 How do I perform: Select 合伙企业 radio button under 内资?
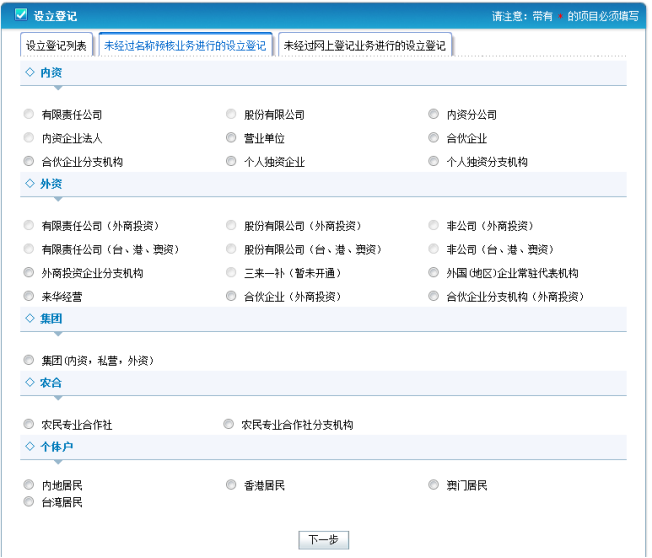[434, 138]
